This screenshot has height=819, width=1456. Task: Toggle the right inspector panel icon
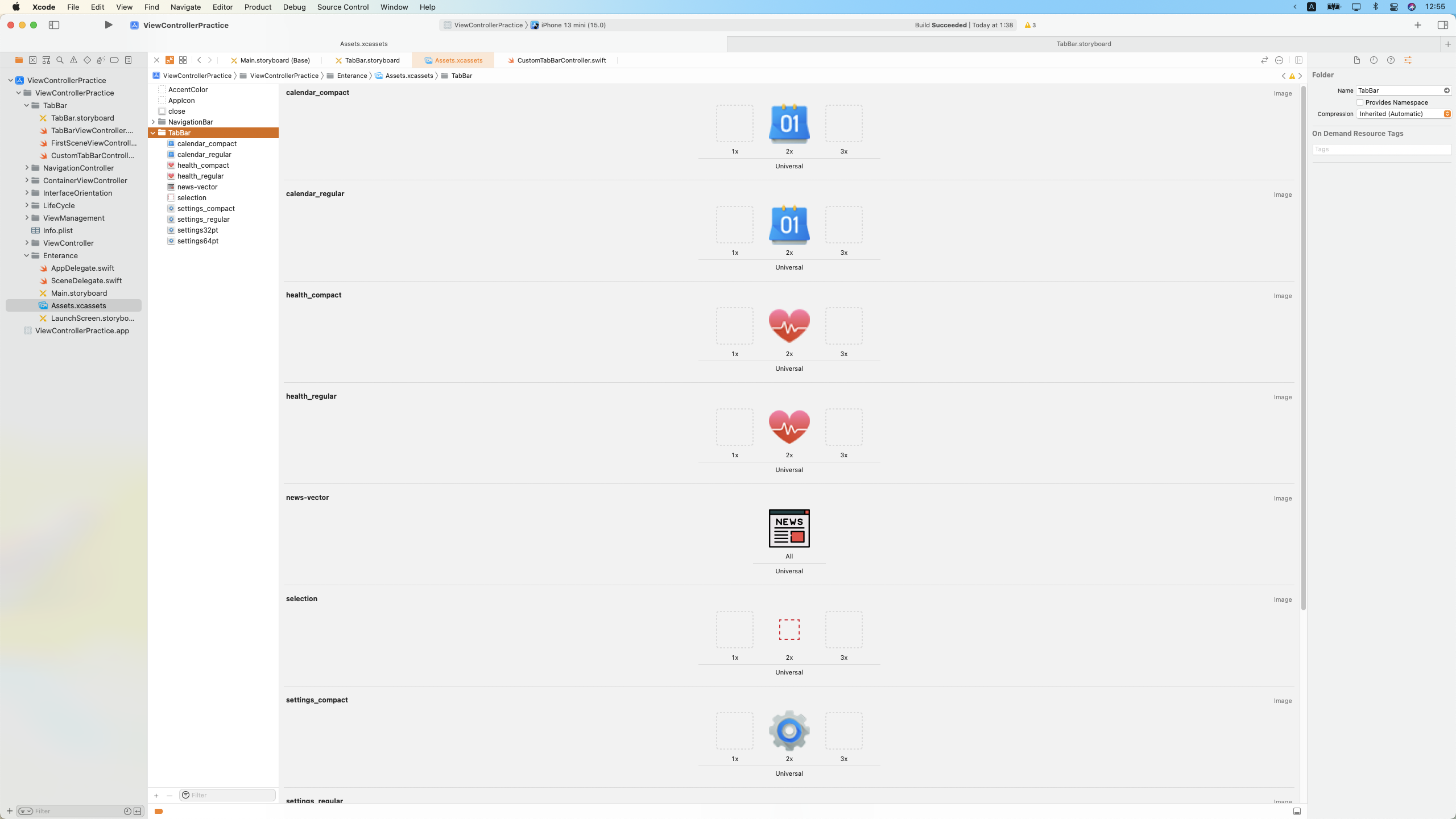(x=1442, y=25)
